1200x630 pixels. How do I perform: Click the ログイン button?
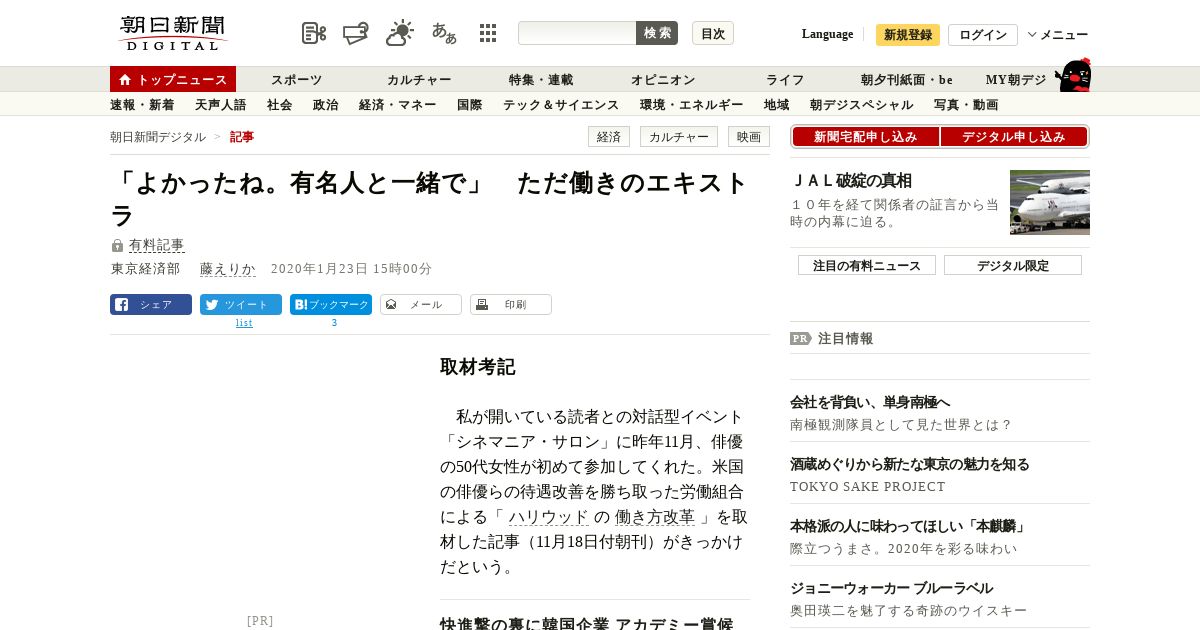coord(983,35)
